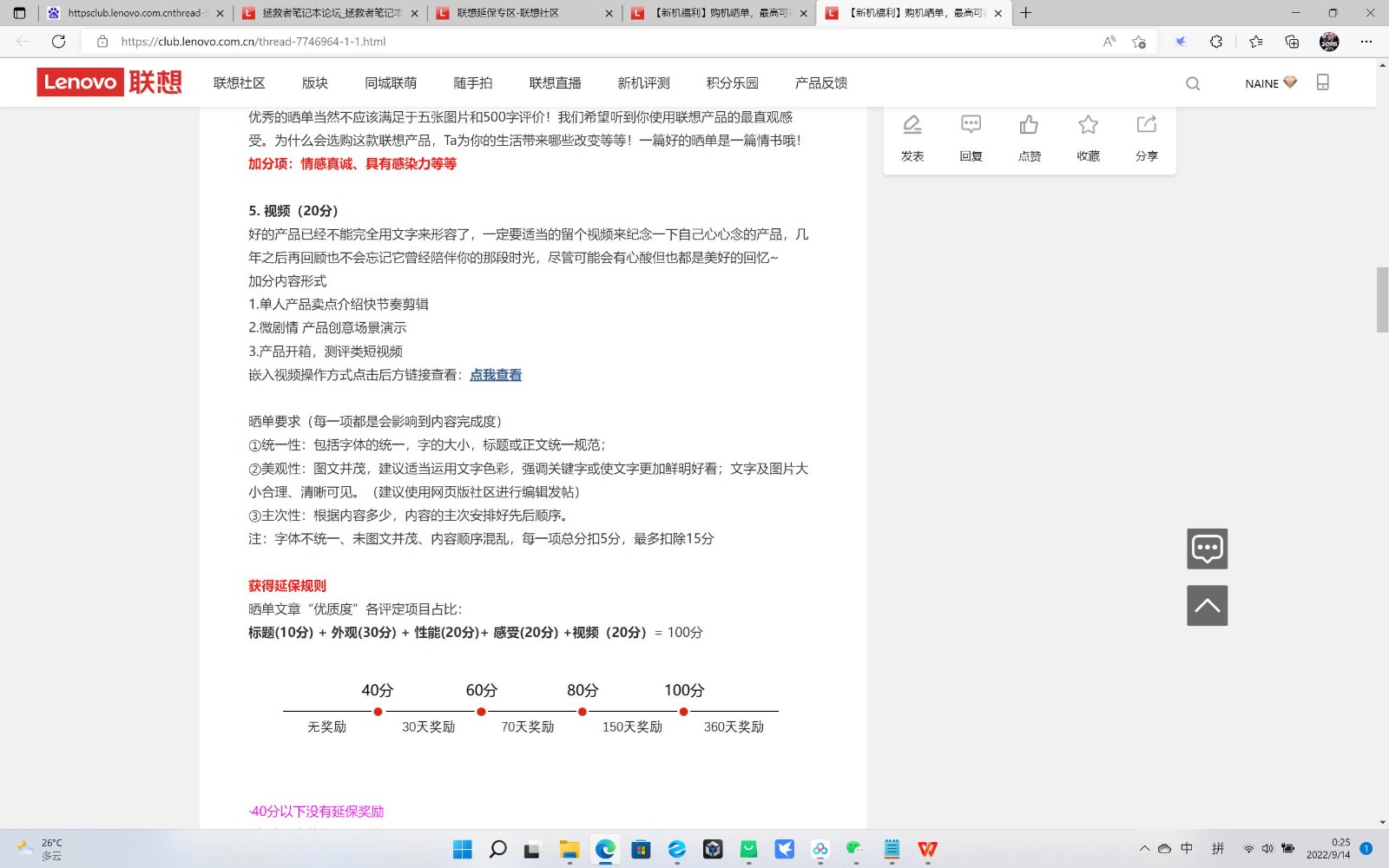Open the 联想直播 menu item
This screenshot has height=868, width=1389.
pyautogui.click(x=556, y=83)
